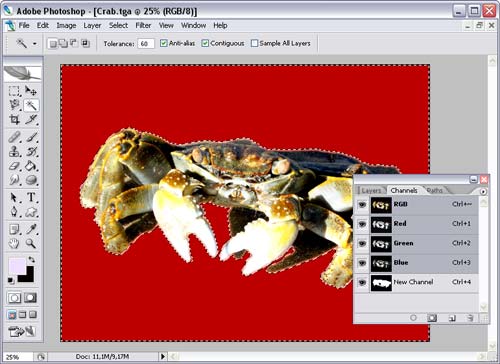Open foreground color swatch picker

pos(16,266)
